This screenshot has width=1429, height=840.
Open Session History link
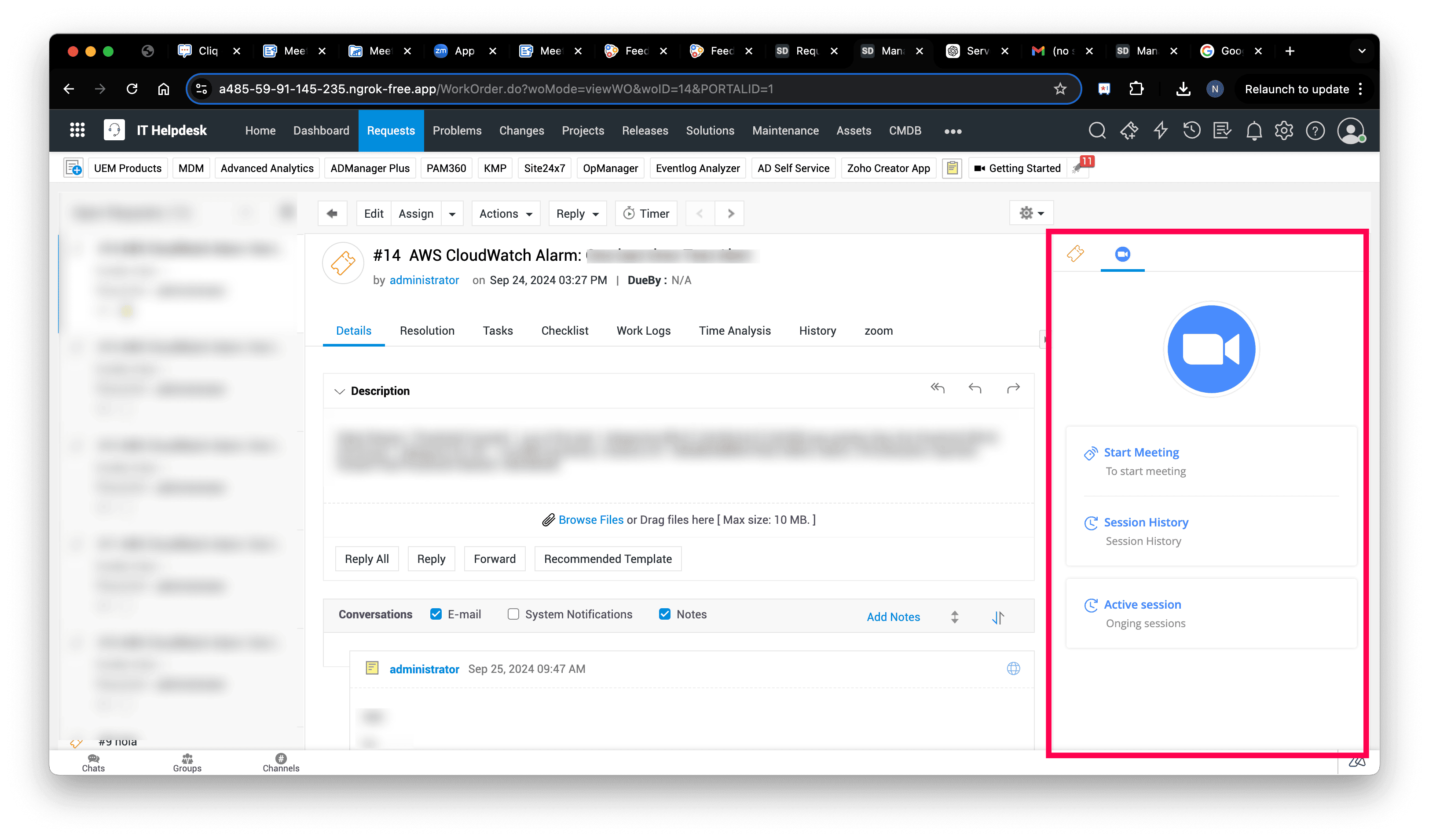1146,522
